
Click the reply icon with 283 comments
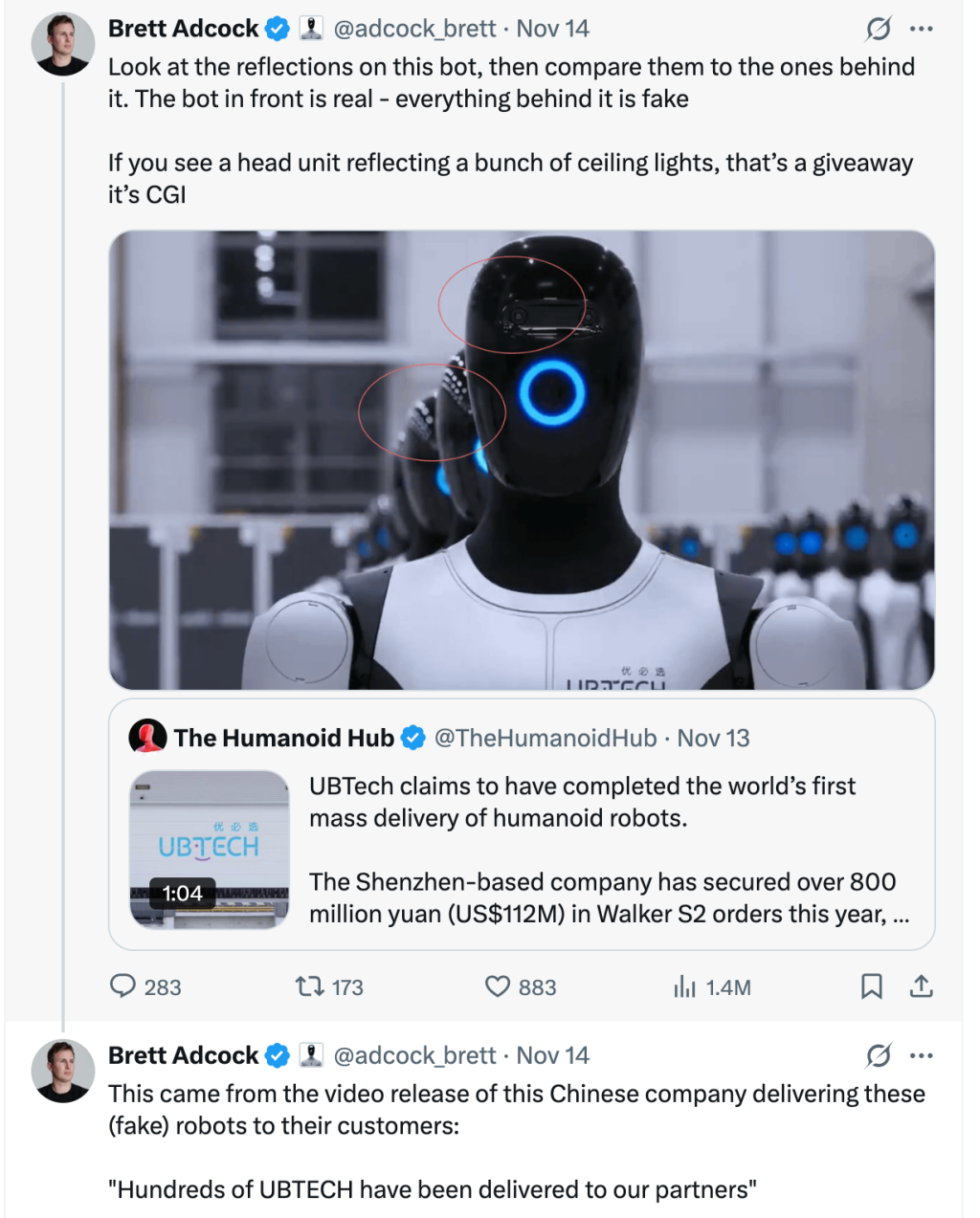point(123,985)
